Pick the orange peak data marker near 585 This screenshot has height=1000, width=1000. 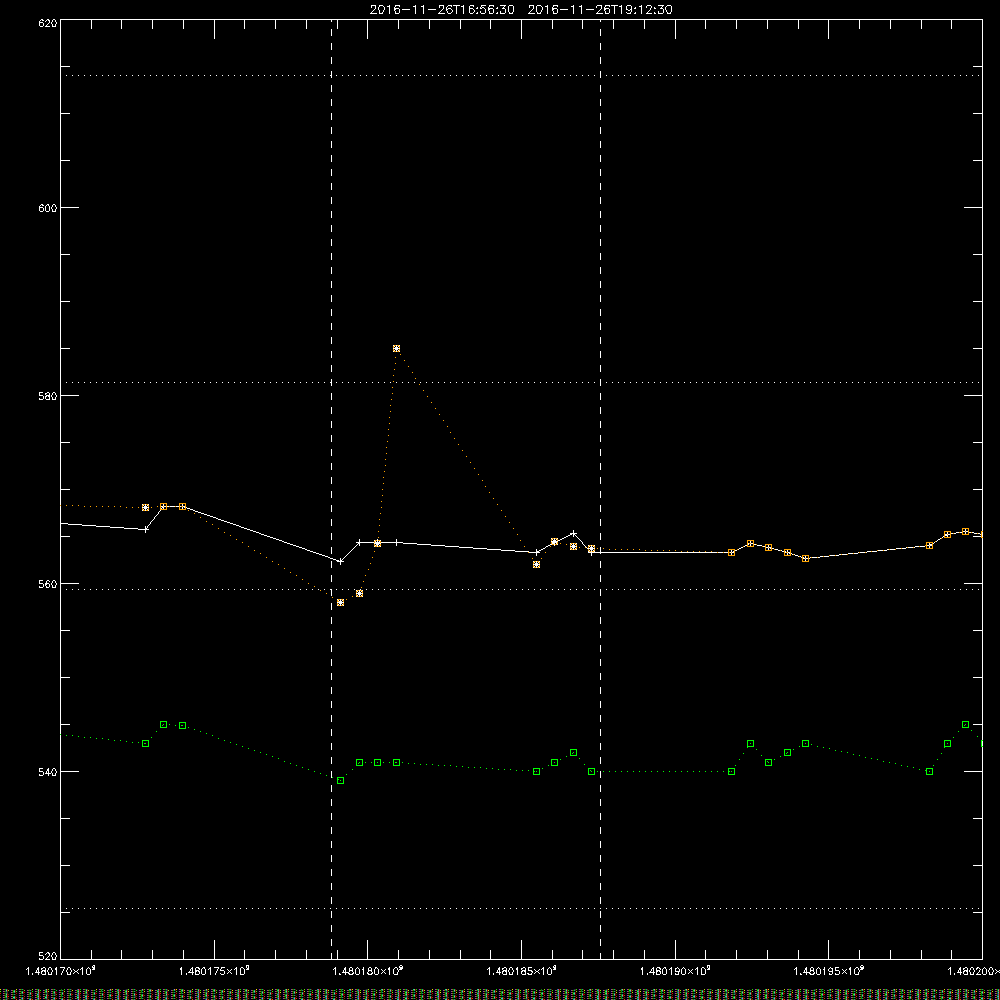397,349
